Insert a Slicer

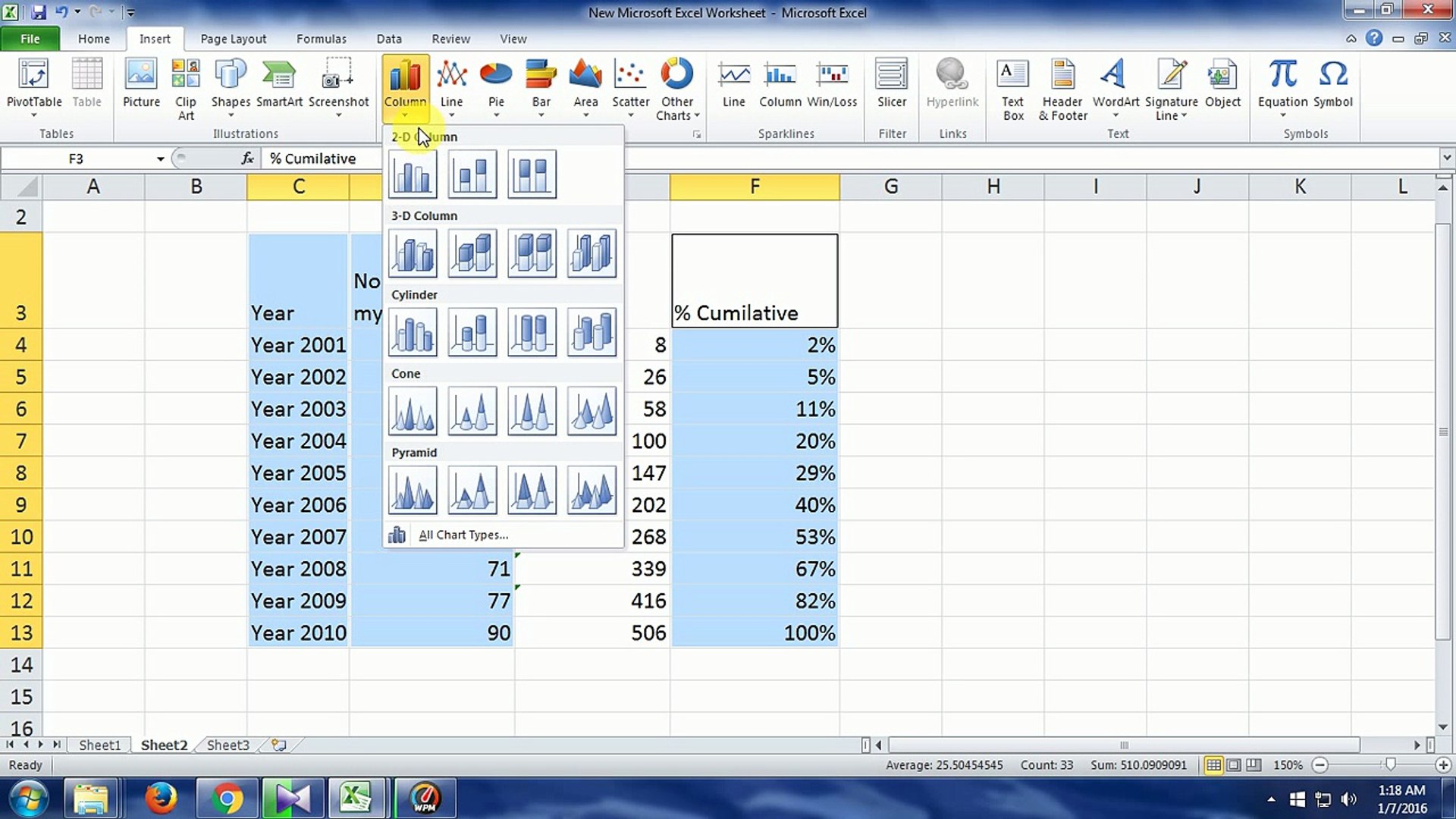coord(892,83)
